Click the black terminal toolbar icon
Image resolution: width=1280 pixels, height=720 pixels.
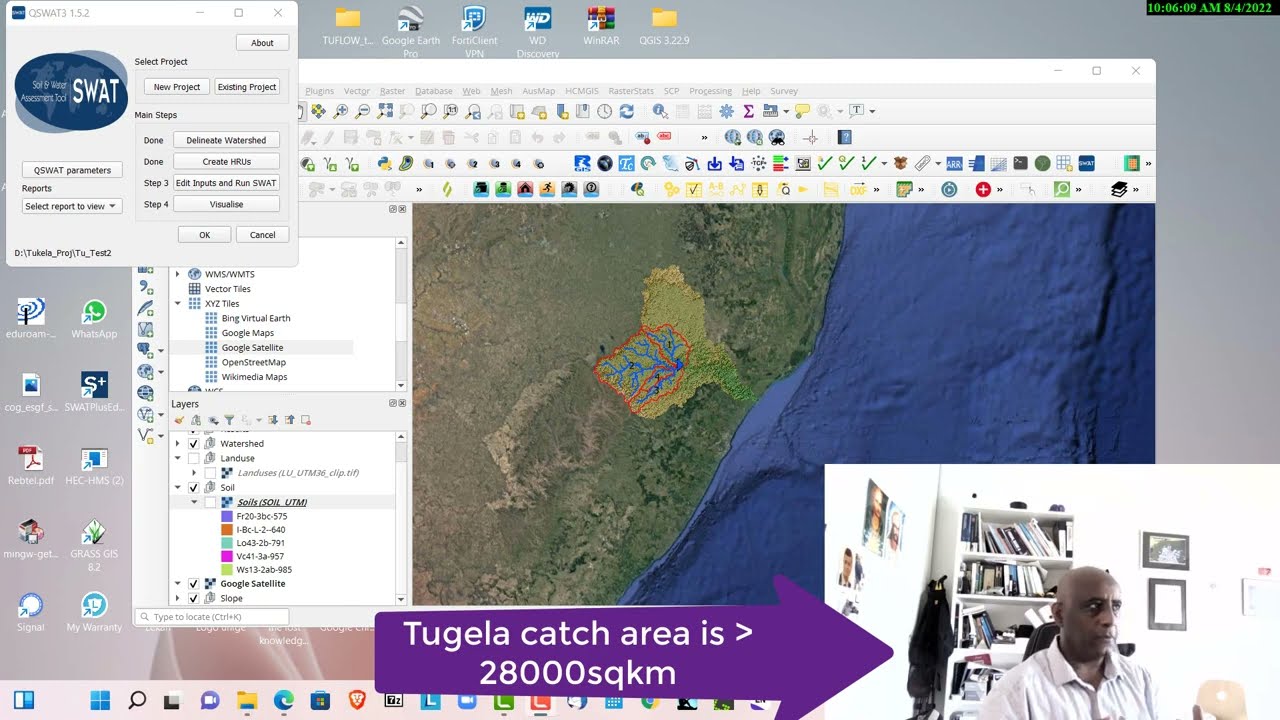[x=1020, y=163]
